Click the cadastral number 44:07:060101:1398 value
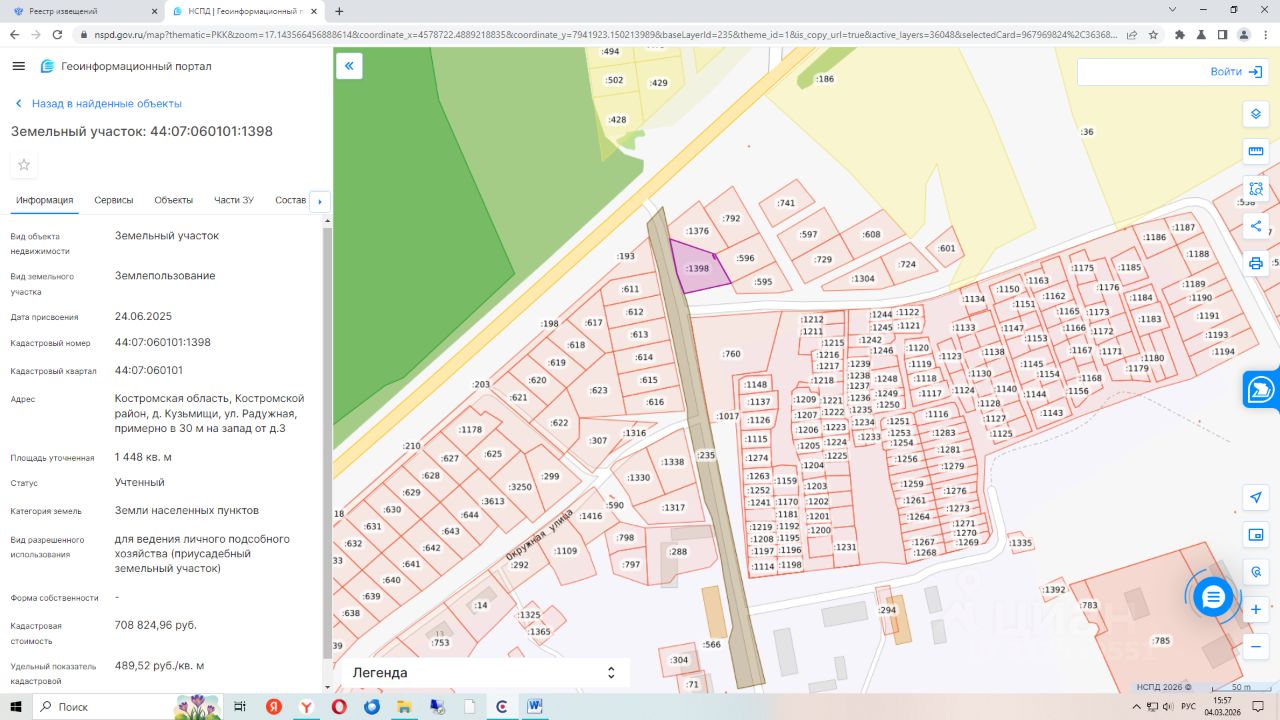1280x720 pixels. click(163, 342)
